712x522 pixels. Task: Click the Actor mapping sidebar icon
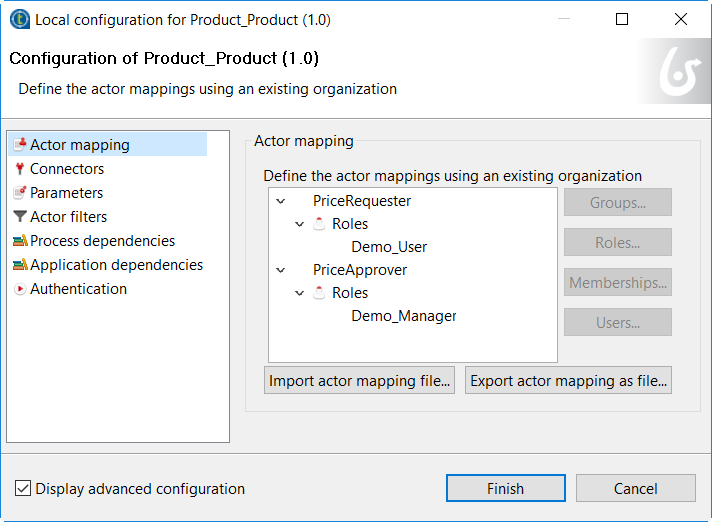coord(20,145)
